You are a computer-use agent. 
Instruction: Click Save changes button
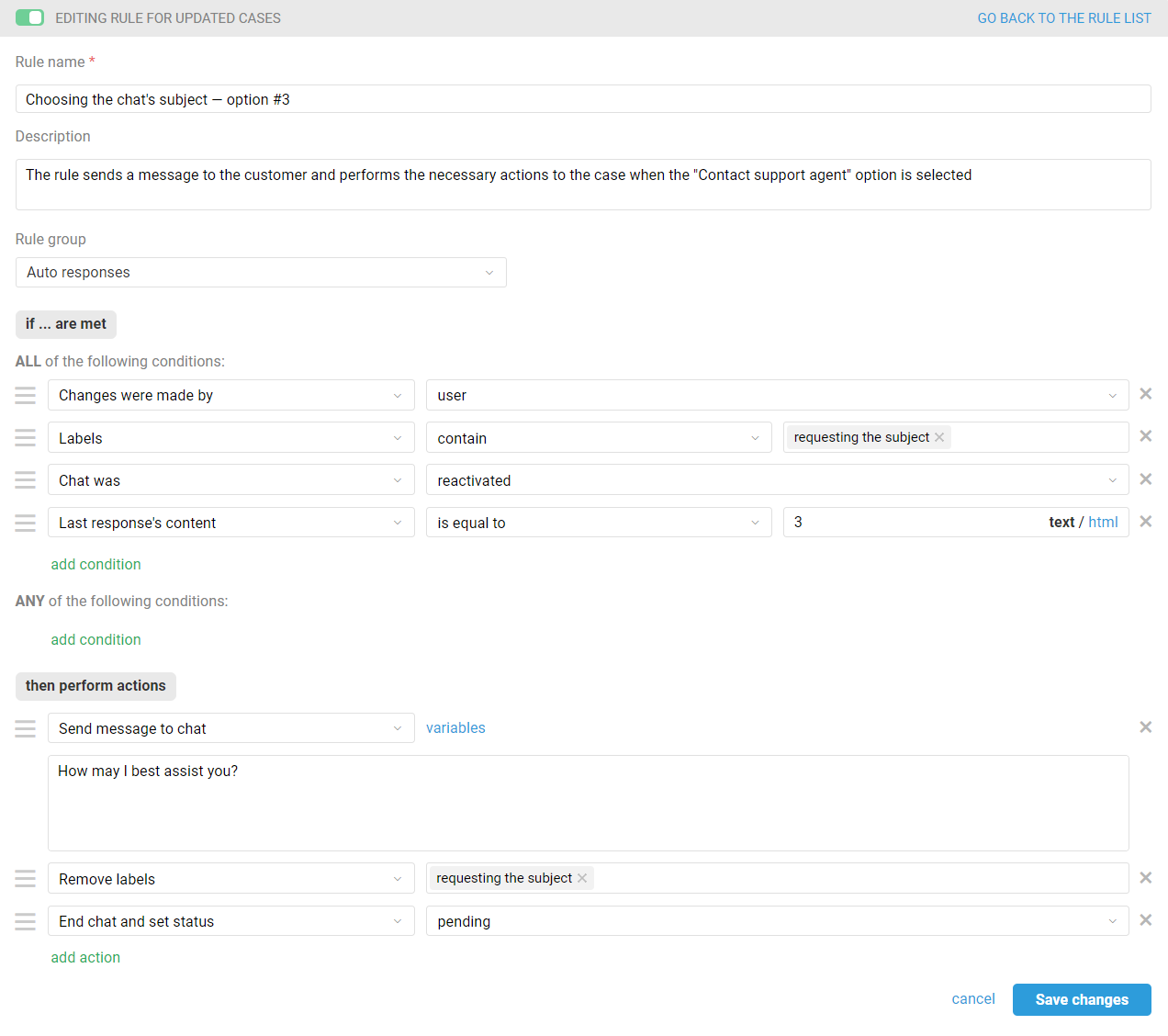pos(1081,999)
